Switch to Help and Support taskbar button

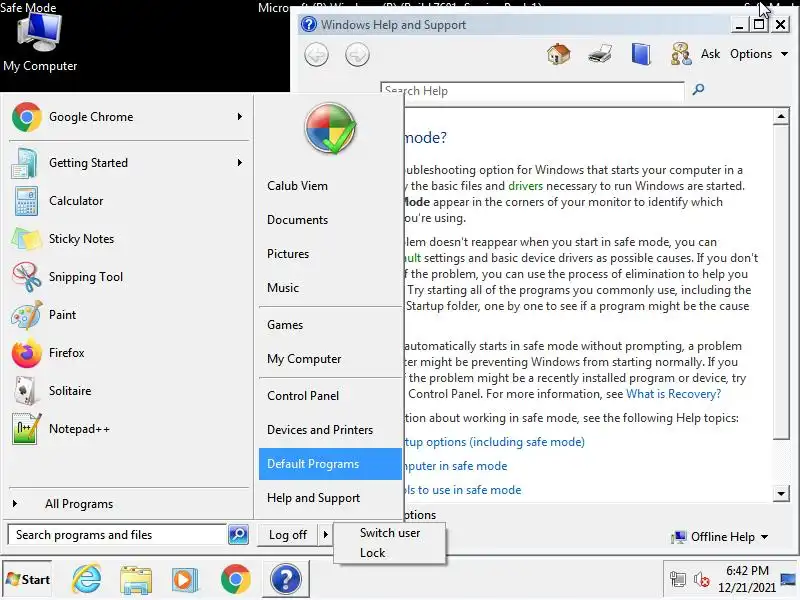click(x=286, y=579)
